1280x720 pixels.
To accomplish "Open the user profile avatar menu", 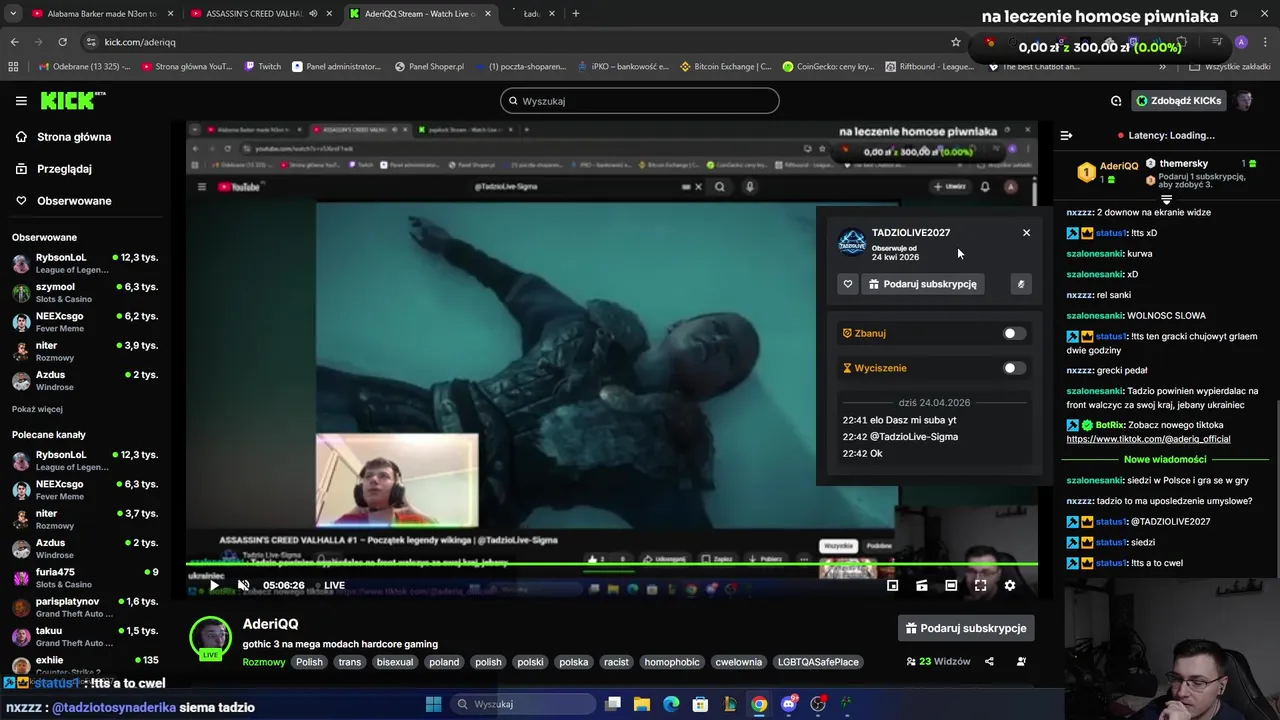I will pos(1244,101).
